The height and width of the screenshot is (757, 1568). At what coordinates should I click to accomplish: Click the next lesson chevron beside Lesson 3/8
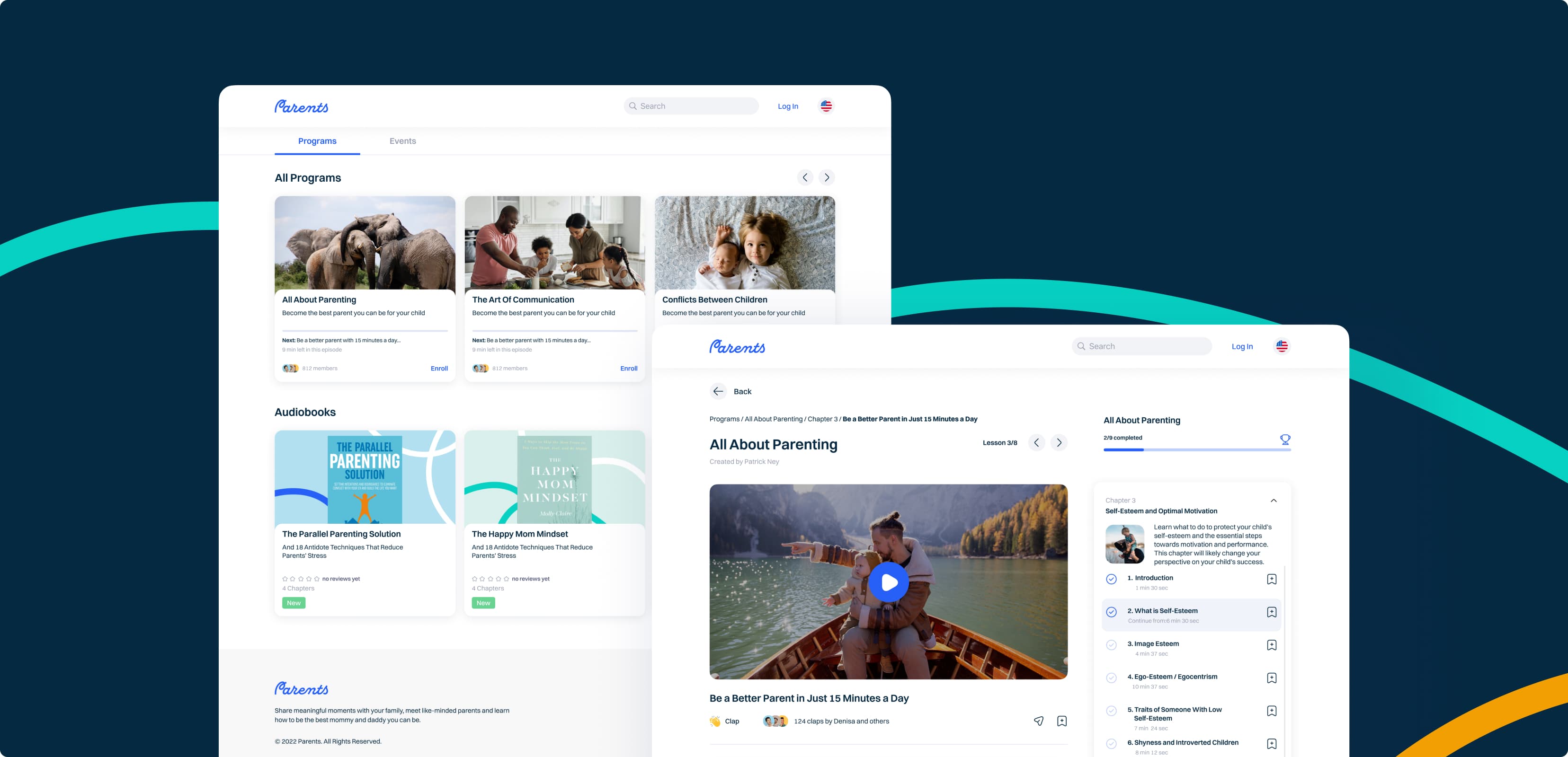tap(1059, 442)
